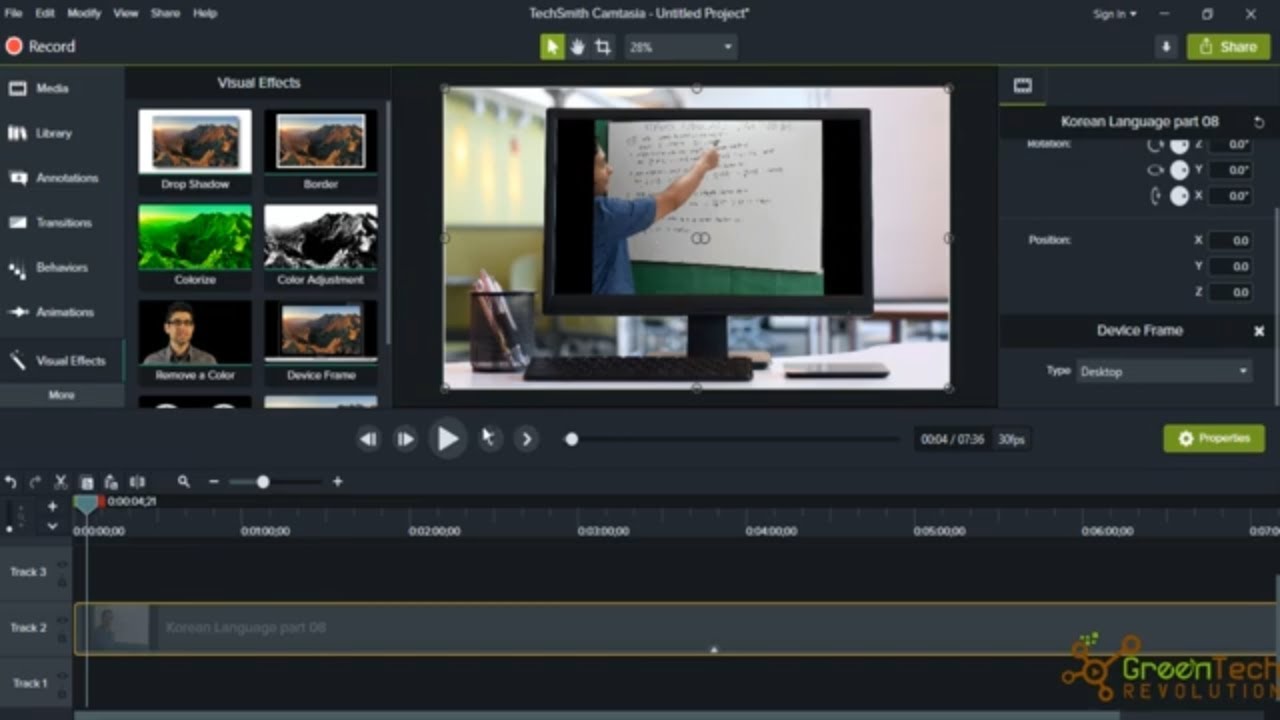Click the timeline zoom slider handle
Screen dimensions: 1280x720
pyautogui.click(x=263, y=482)
